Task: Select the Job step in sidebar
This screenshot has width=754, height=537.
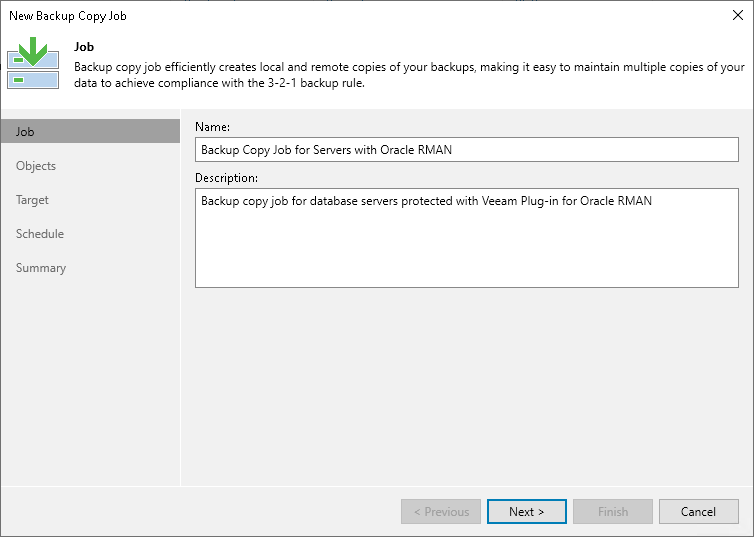Action: (x=90, y=132)
